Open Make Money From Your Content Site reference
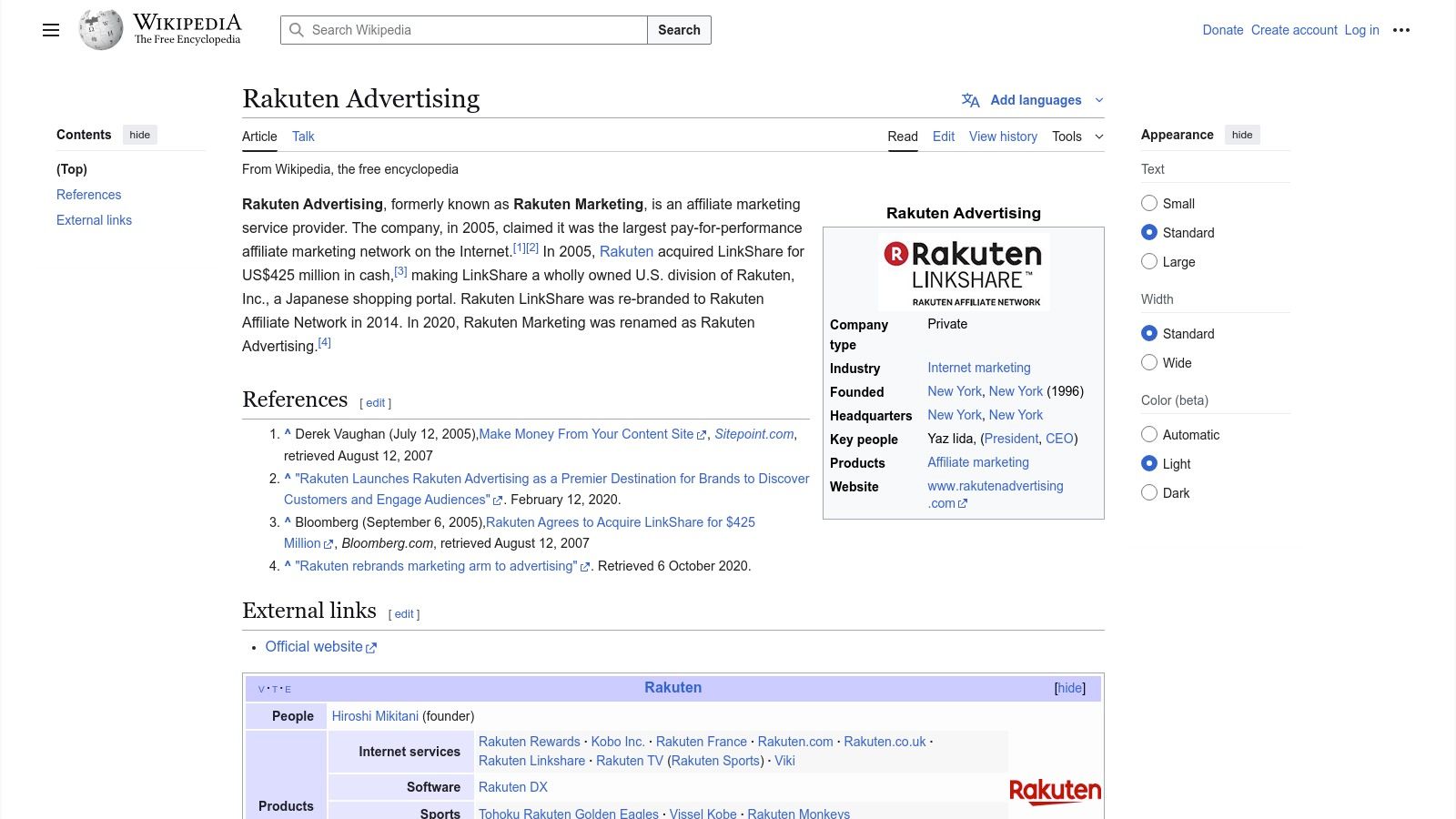Image resolution: width=1456 pixels, height=819 pixels. [592, 434]
